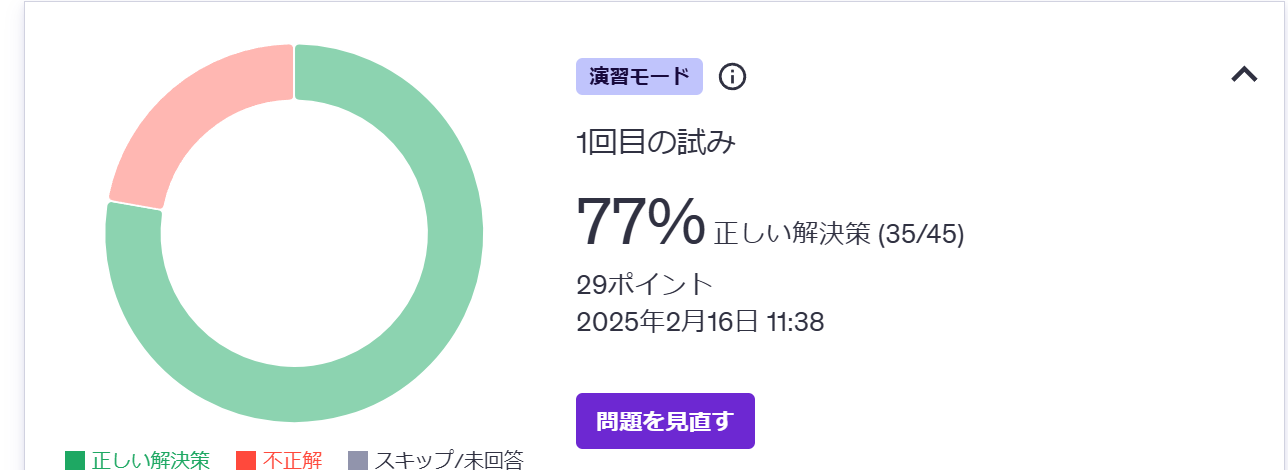
Task: Click the date 2025年2月16日 11:38
Action: pos(700,322)
